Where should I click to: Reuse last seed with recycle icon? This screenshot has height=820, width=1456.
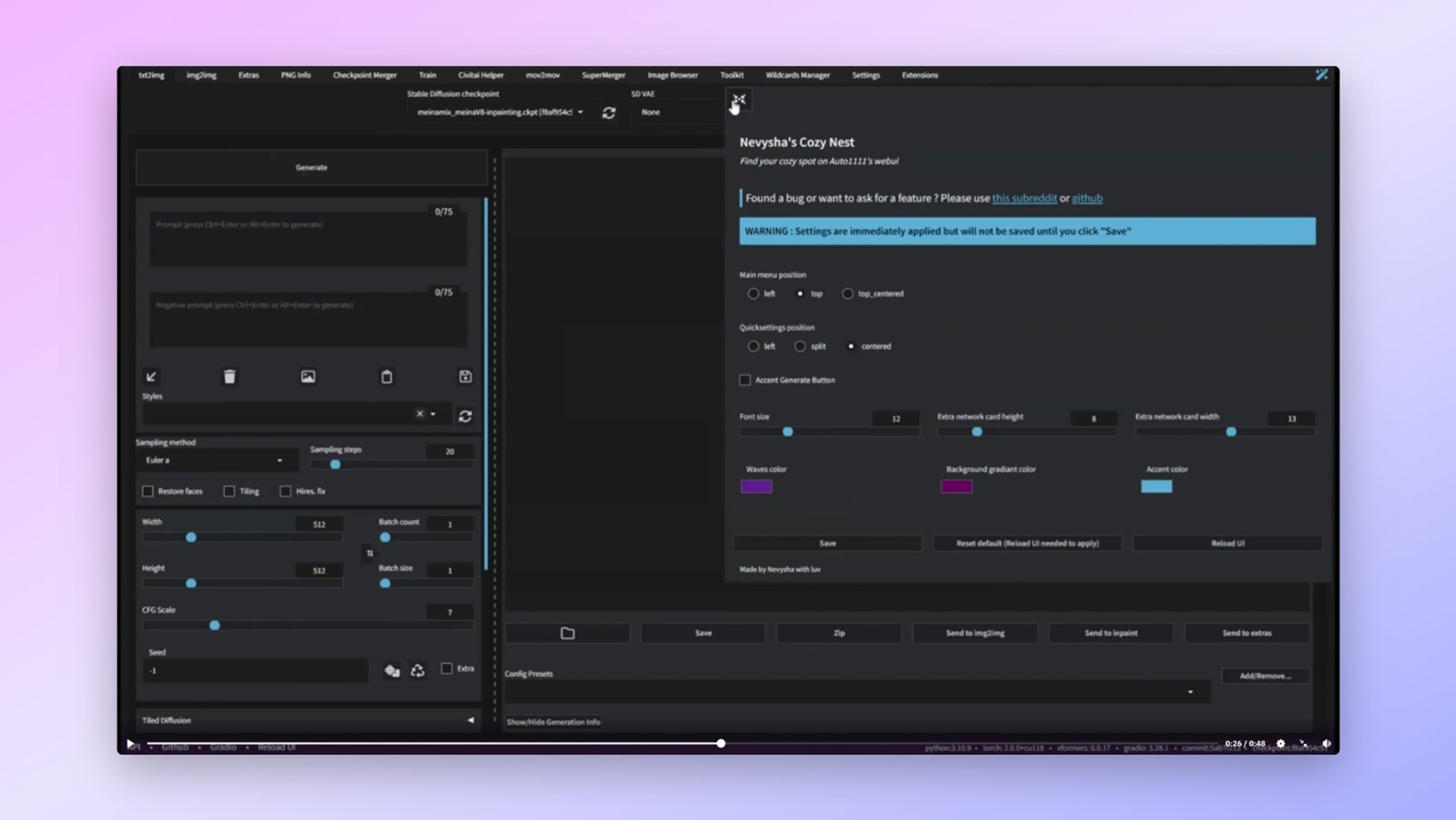tap(417, 670)
